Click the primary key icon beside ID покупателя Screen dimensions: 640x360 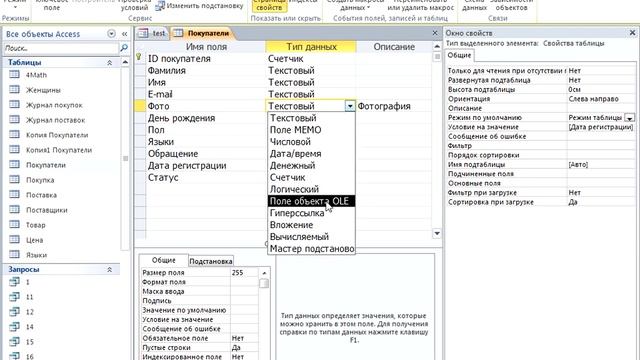click(139, 57)
